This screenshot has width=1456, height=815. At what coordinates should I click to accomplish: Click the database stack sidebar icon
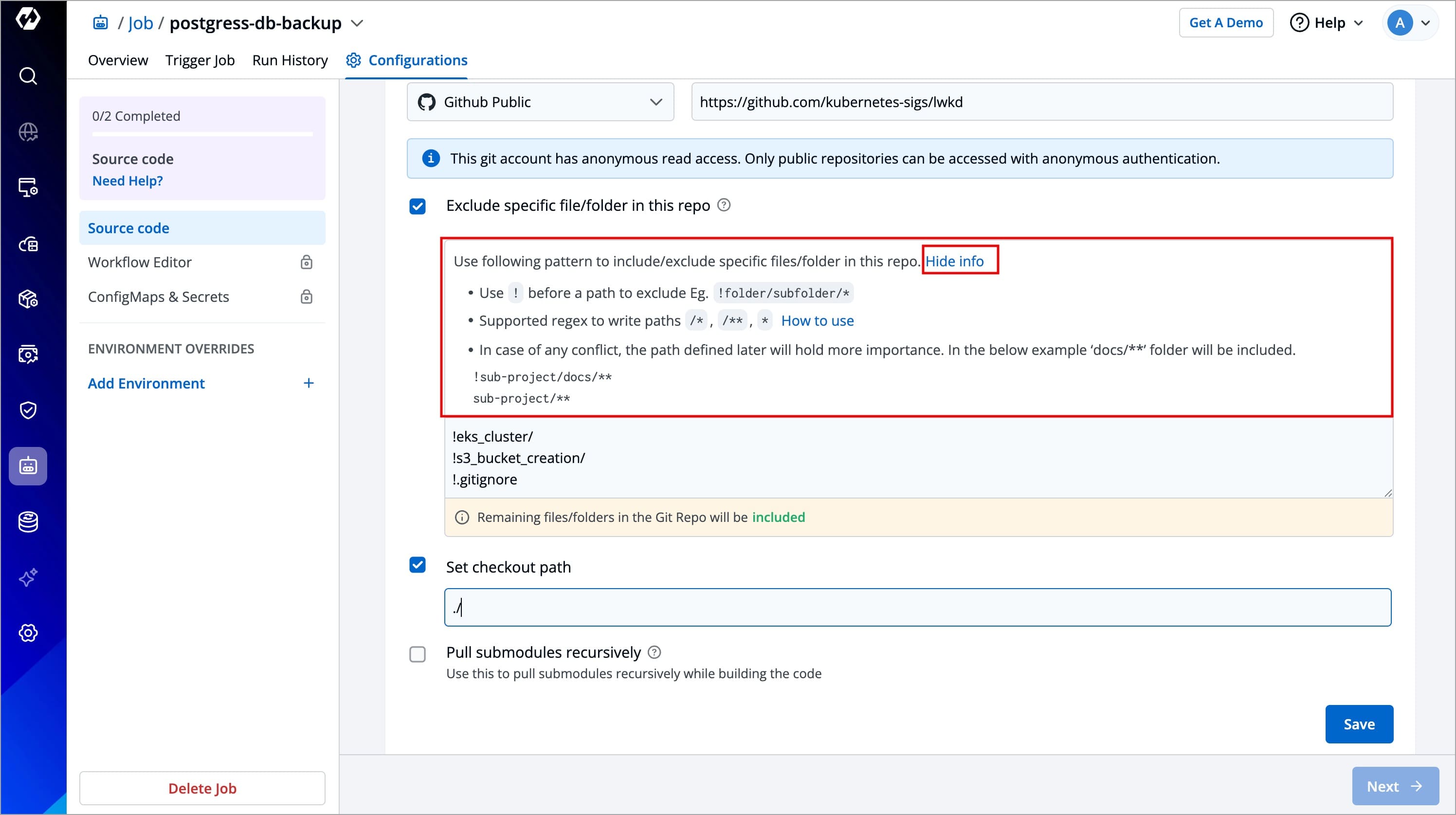(28, 521)
